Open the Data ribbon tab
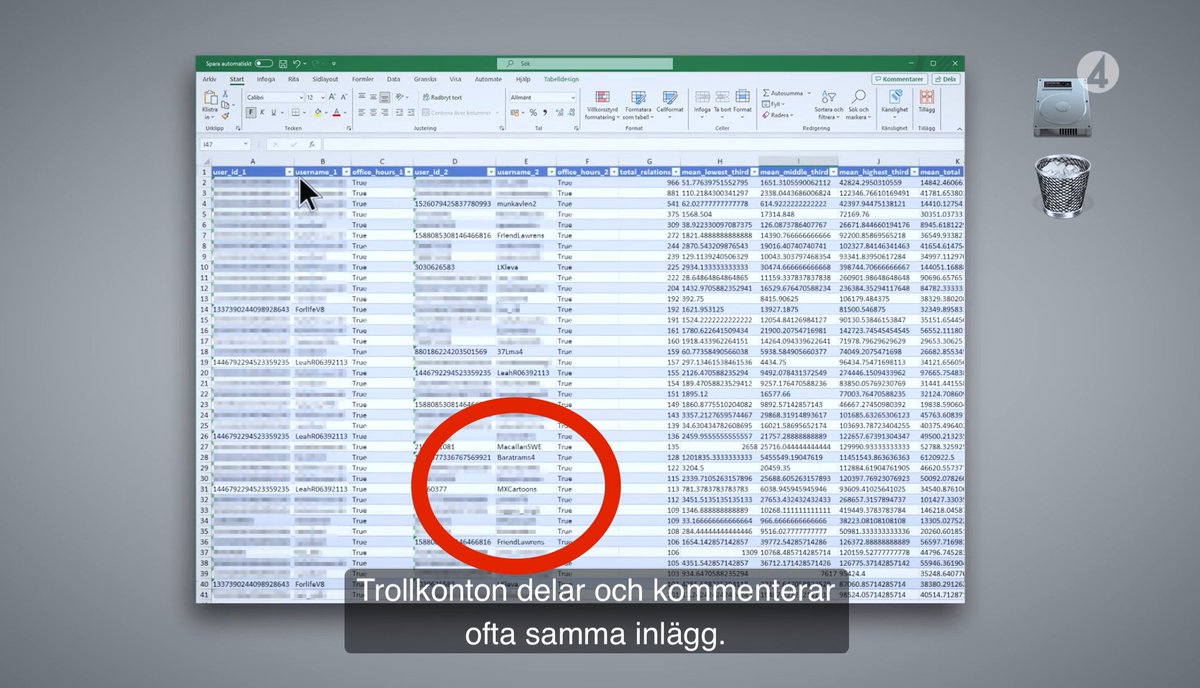 (393, 79)
